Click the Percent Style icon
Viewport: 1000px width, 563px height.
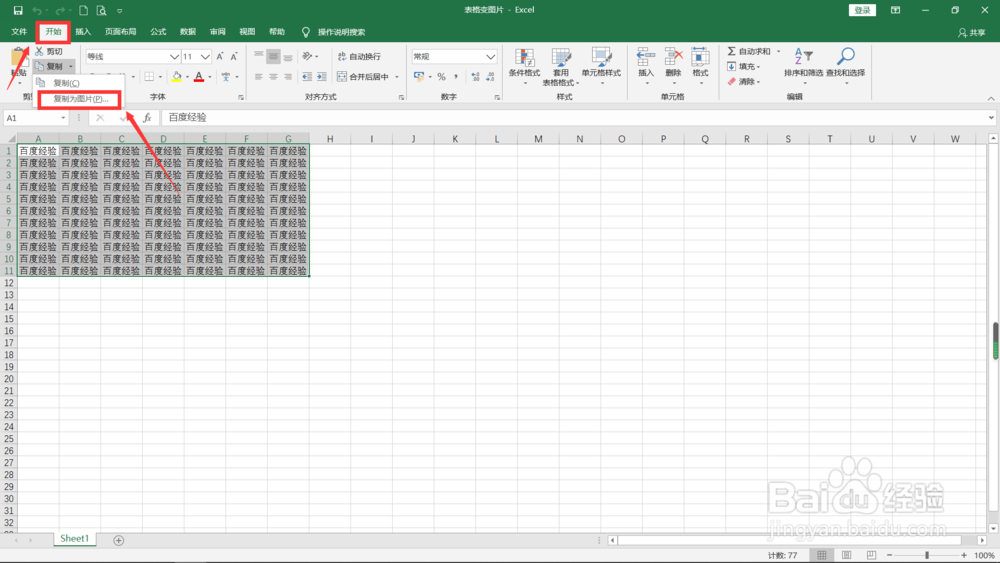(x=441, y=77)
